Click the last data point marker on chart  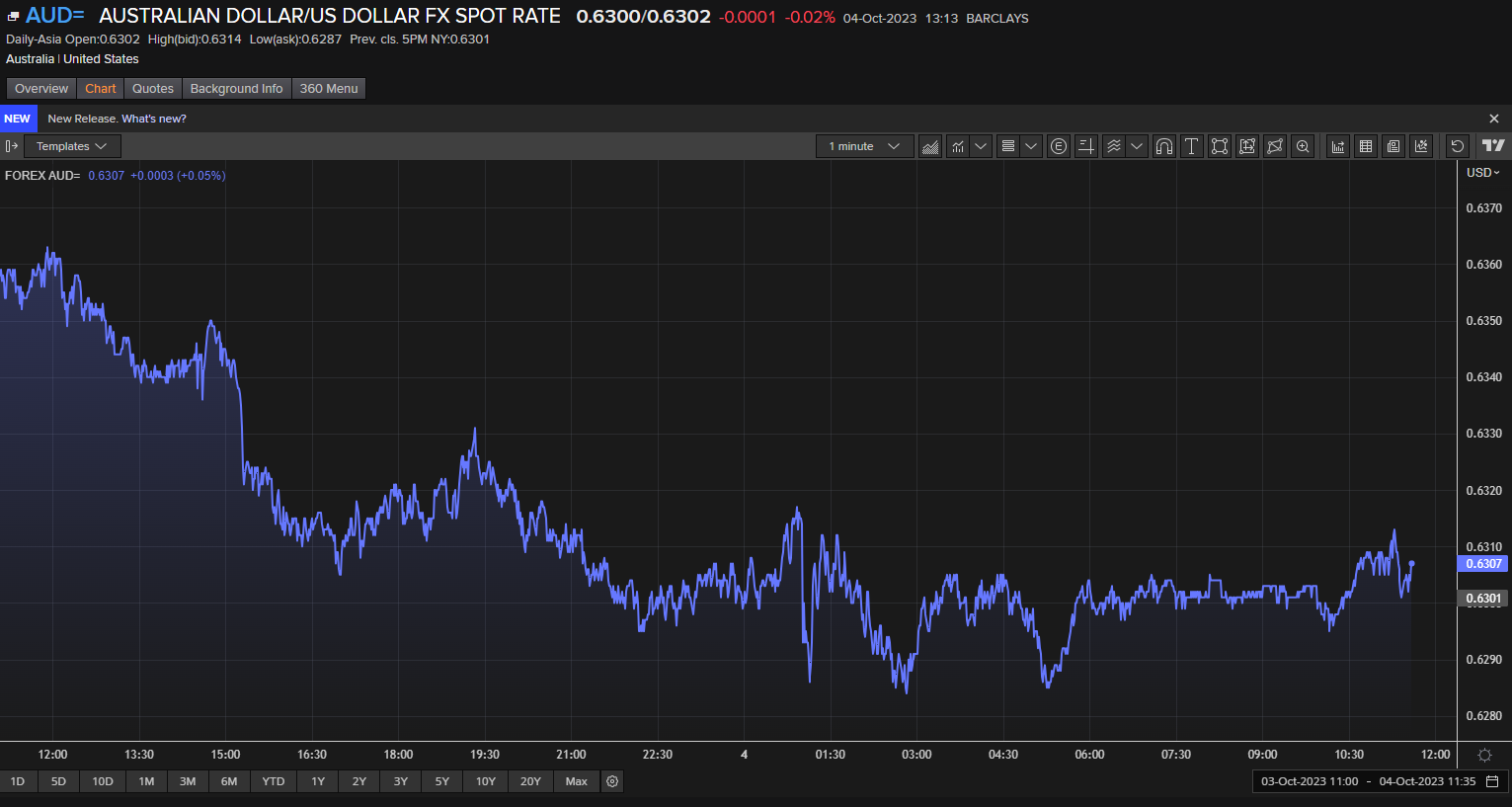[x=1411, y=563]
